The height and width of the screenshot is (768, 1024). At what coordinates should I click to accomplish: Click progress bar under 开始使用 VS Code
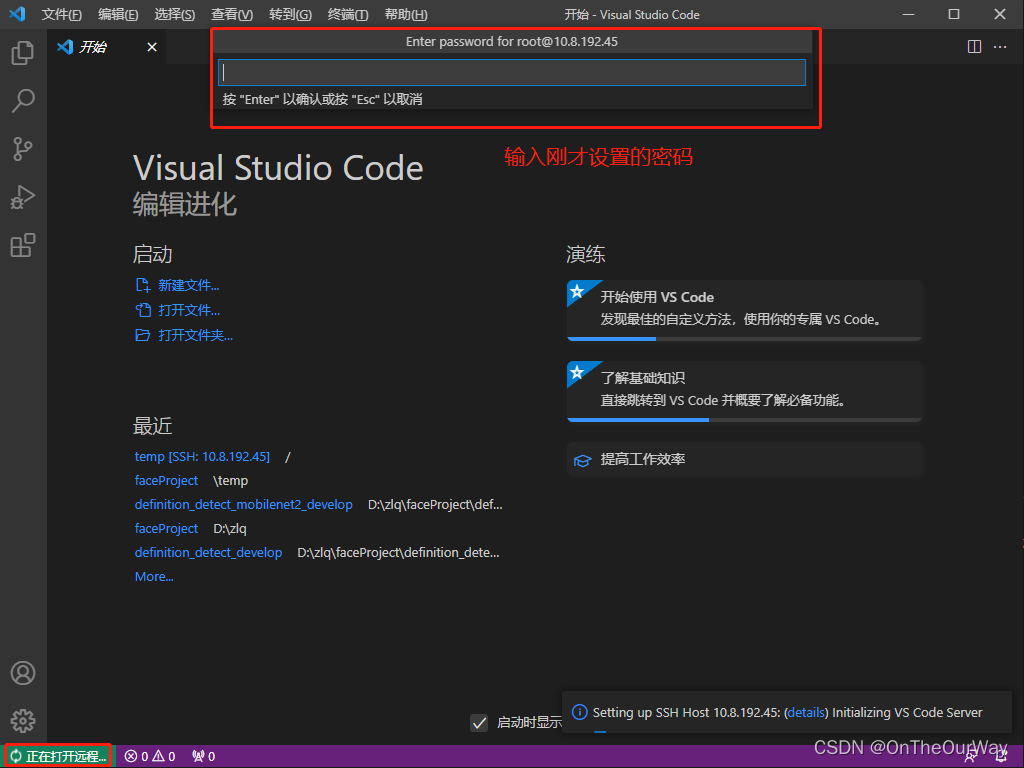(x=744, y=339)
